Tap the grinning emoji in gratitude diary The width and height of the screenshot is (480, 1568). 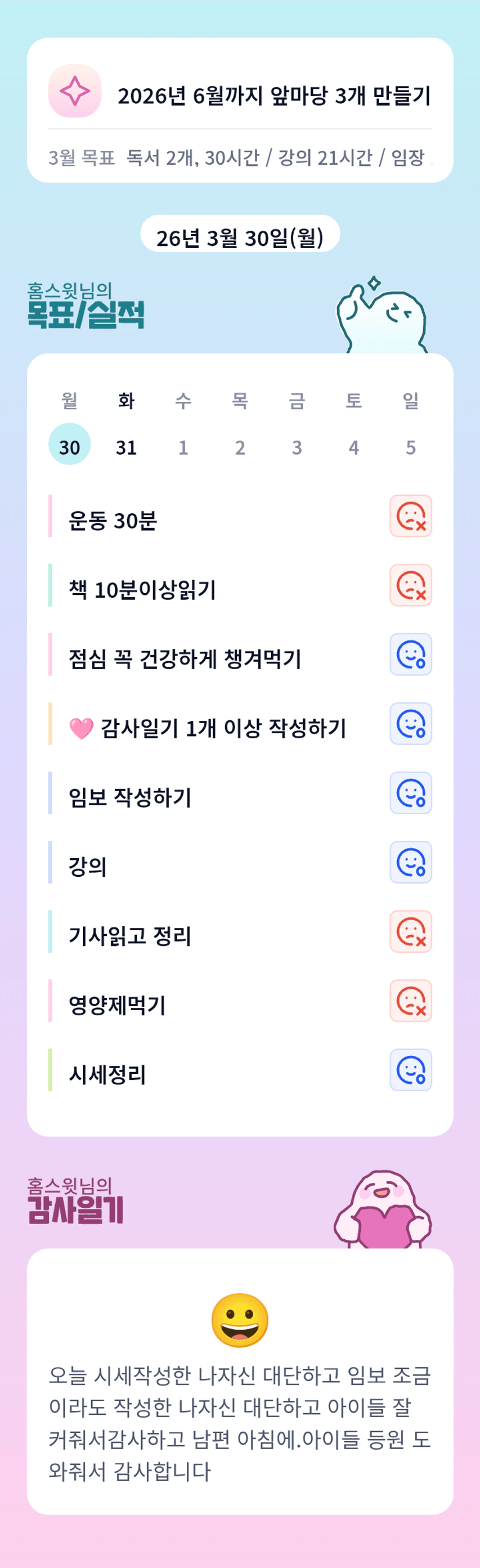pos(240,1320)
